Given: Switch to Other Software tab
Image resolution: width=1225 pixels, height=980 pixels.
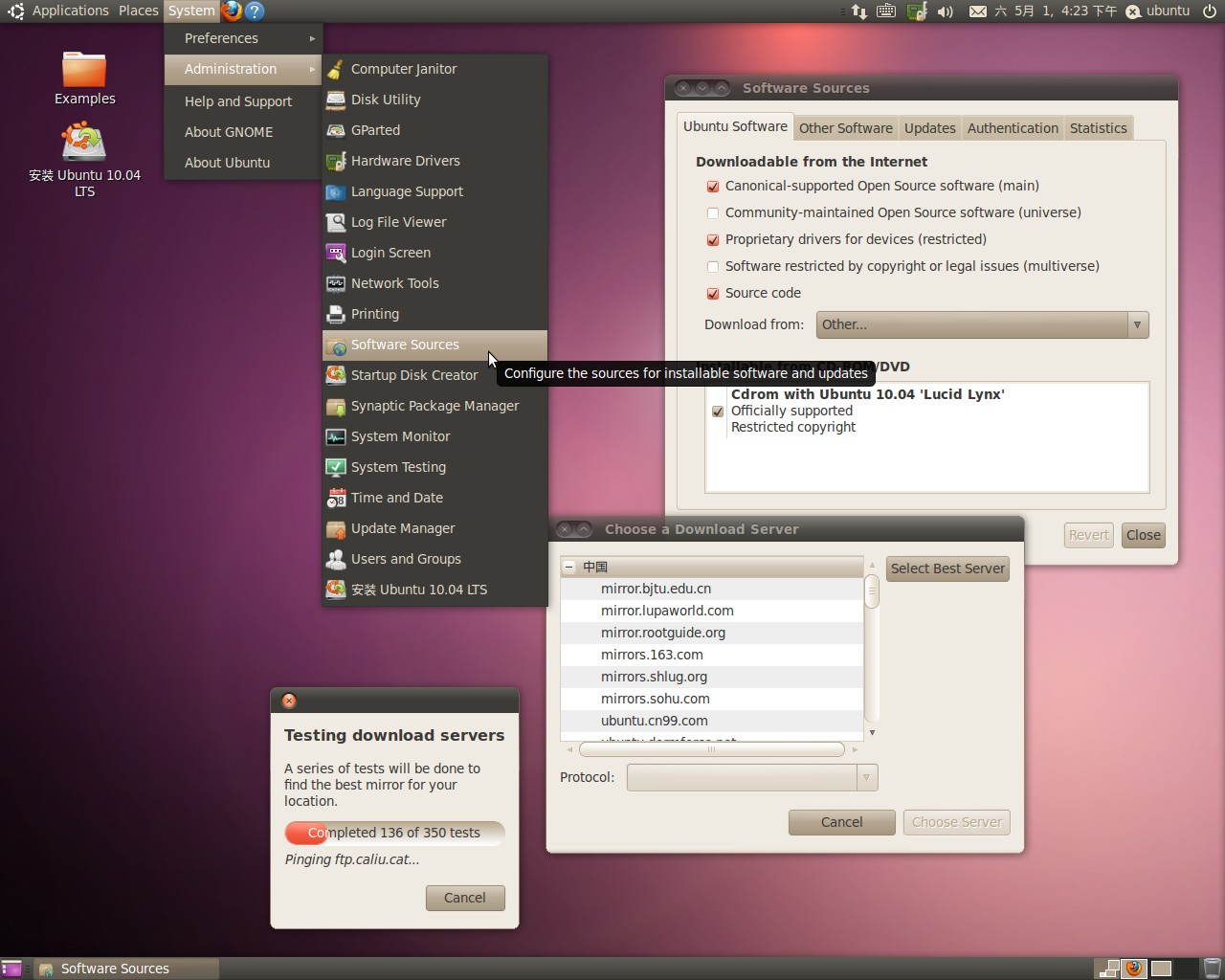Looking at the screenshot, I should [x=846, y=128].
